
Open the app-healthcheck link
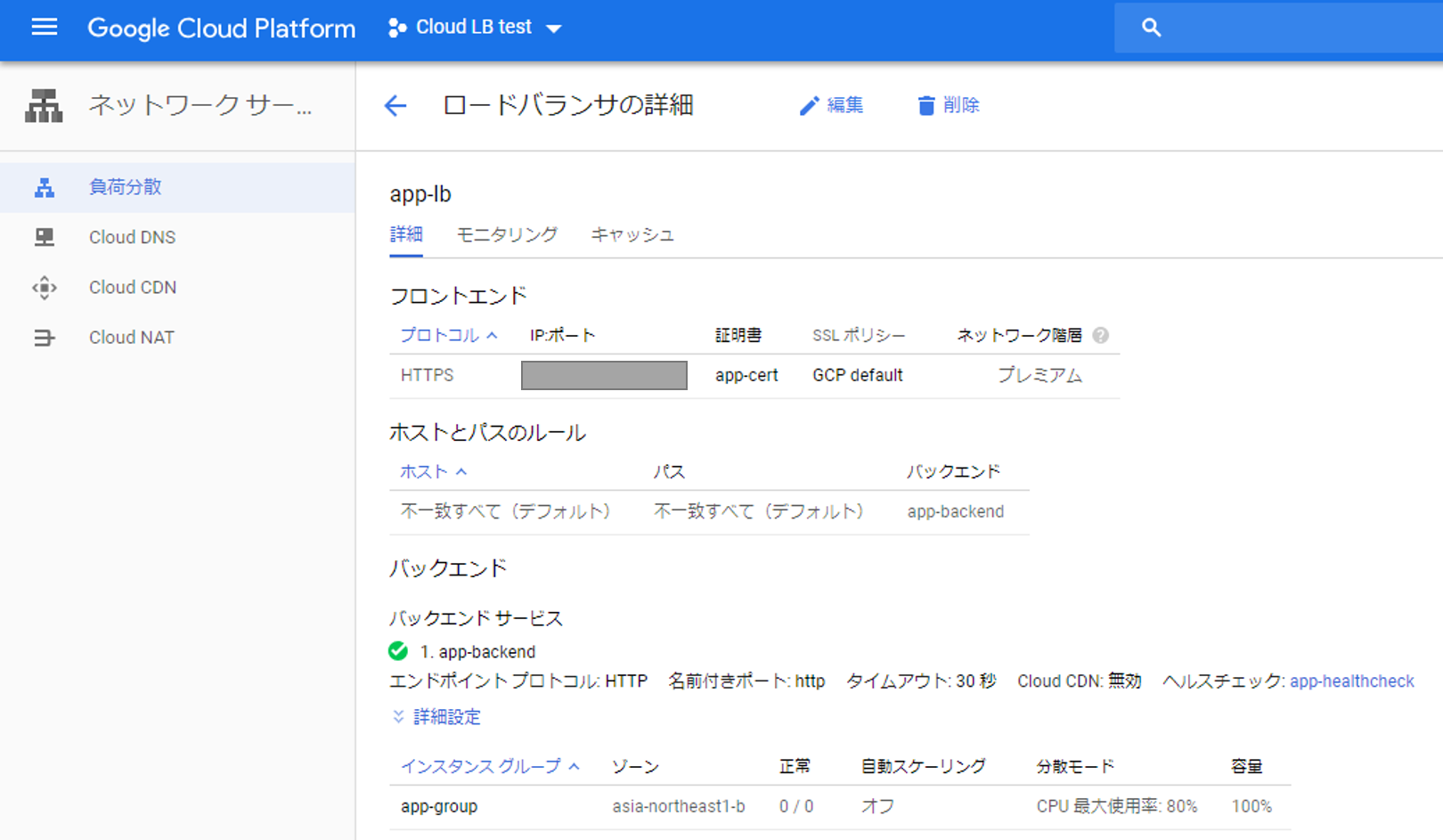coord(1351,681)
